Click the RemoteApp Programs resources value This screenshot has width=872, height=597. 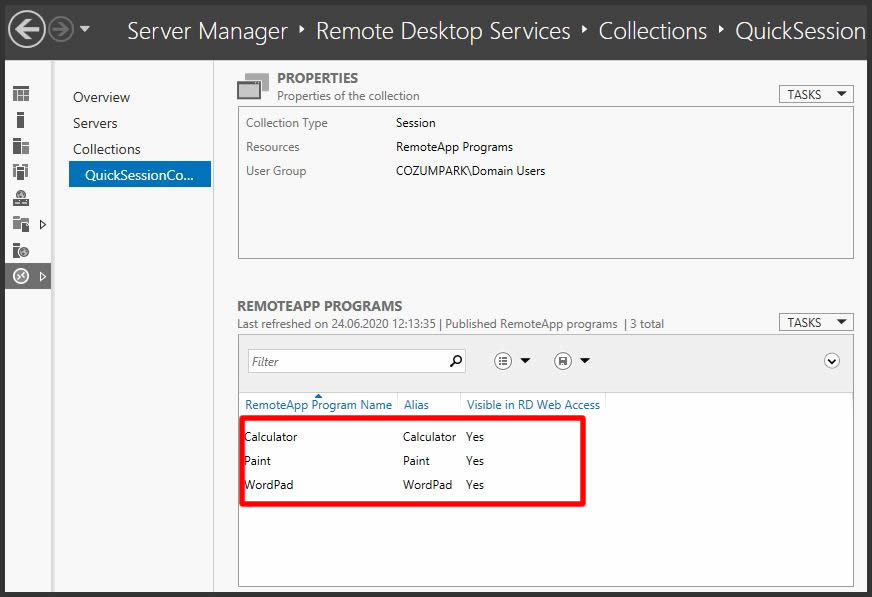[454, 147]
